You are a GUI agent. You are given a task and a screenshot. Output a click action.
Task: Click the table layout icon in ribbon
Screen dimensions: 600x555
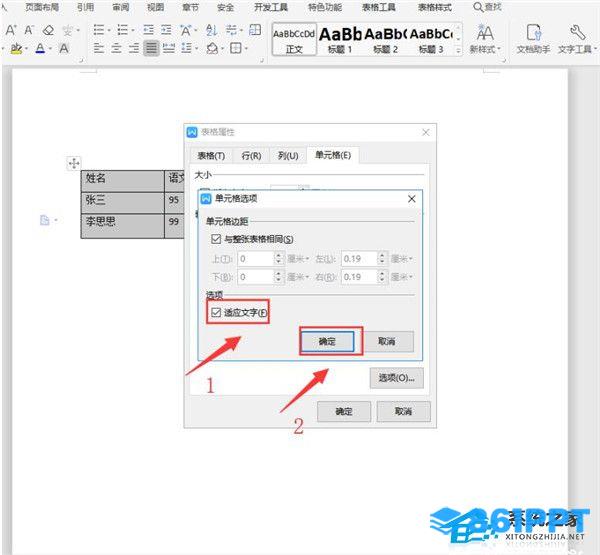pyautogui.click(x=255, y=29)
